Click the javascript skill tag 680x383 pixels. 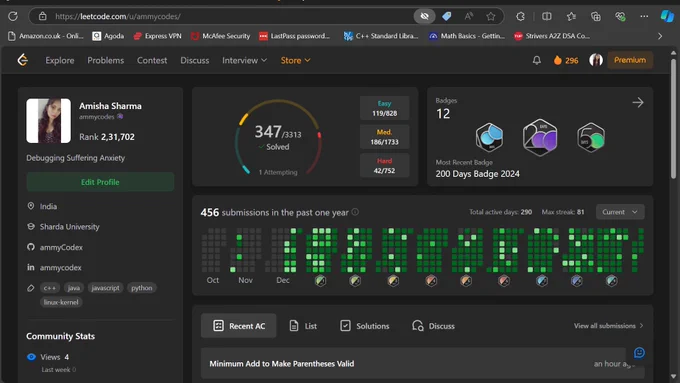click(x=105, y=288)
